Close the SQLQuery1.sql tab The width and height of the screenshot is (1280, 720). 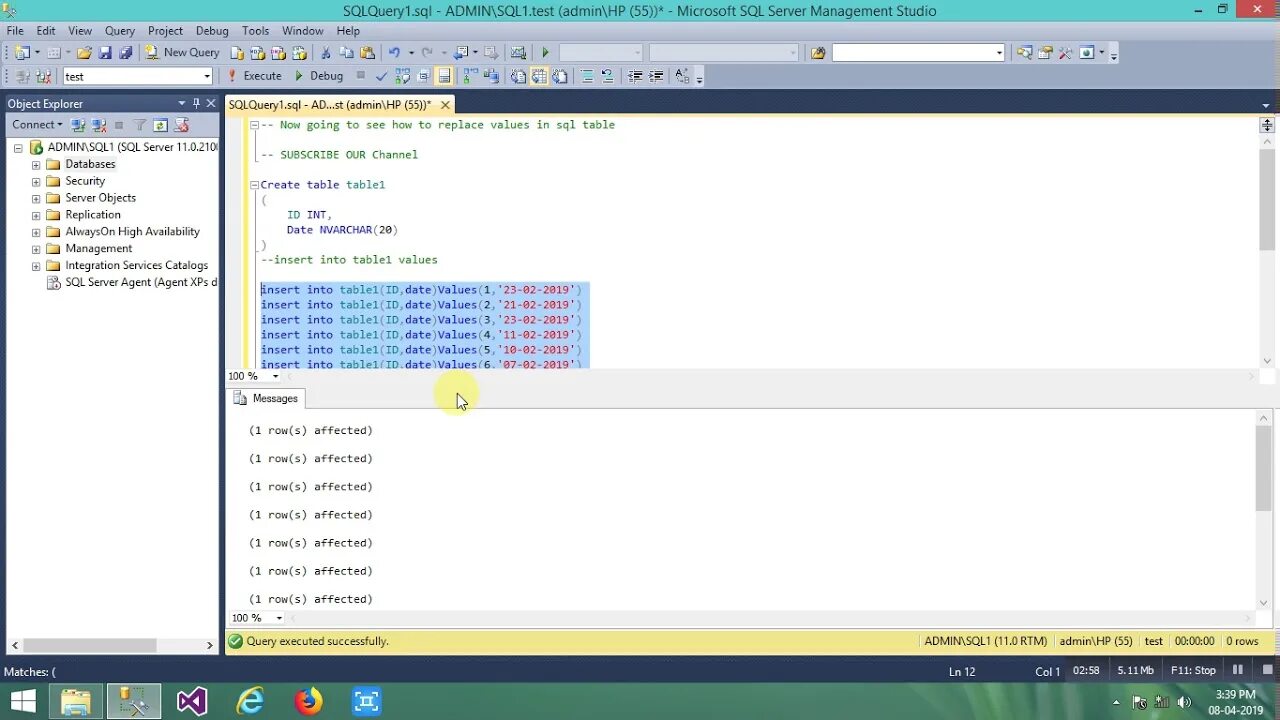445,104
